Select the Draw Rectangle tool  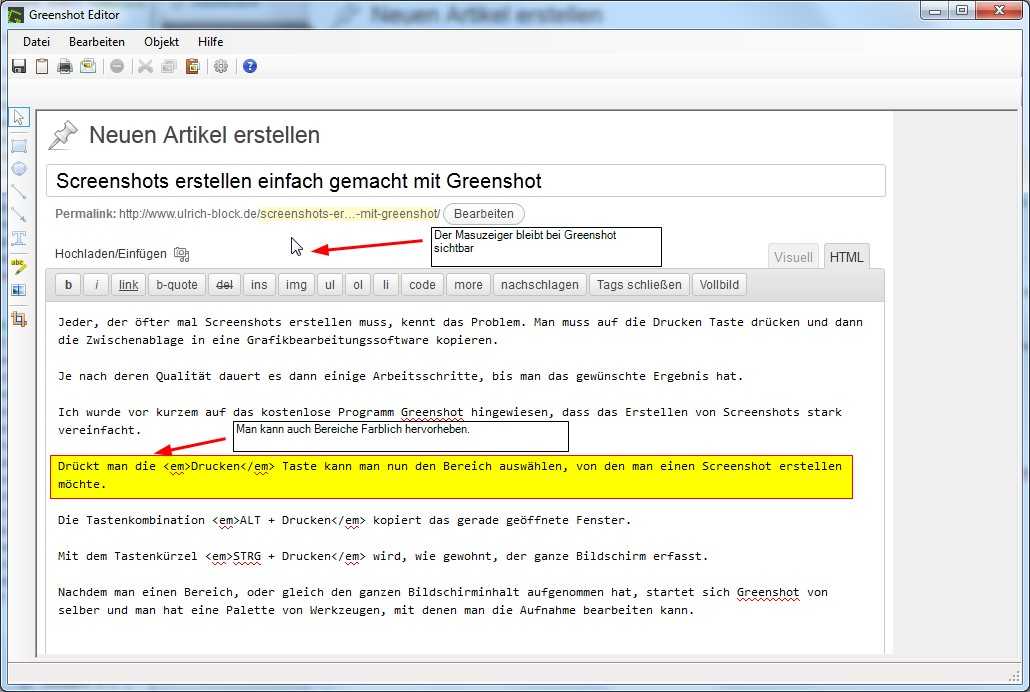[x=19, y=146]
